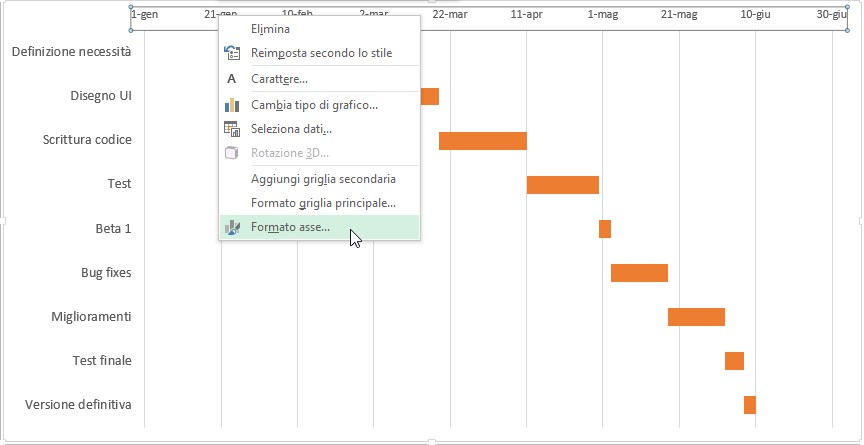Image resolution: width=864 pixels, height=445 pixels.
Task: Click the Seleziona dati table icon
Action: point(232,129)
